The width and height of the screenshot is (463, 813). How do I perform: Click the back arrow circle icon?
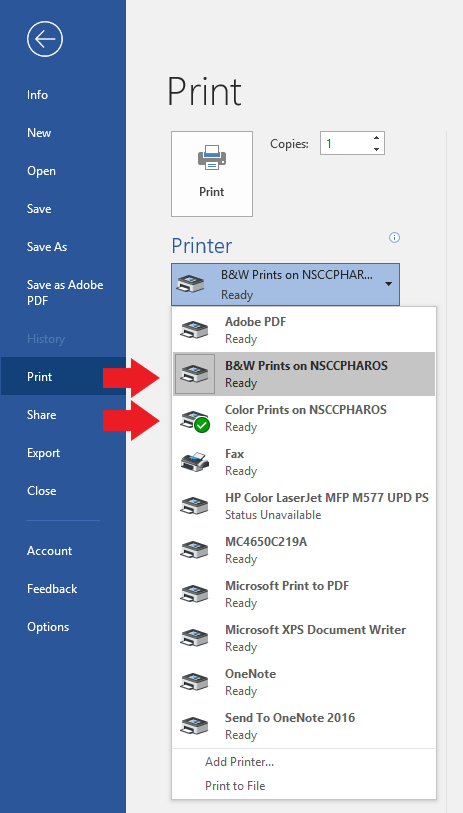point(45,39)
